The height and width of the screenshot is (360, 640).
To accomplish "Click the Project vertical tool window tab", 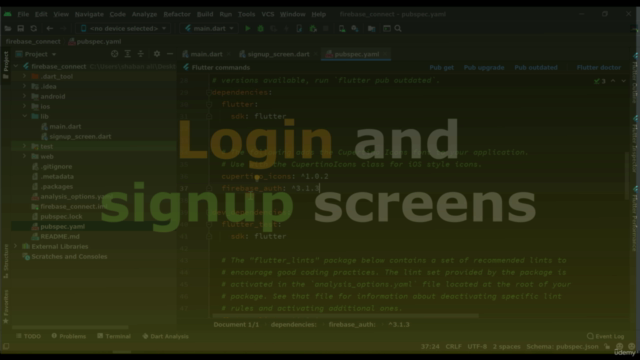I will click(x=6, y=65).
